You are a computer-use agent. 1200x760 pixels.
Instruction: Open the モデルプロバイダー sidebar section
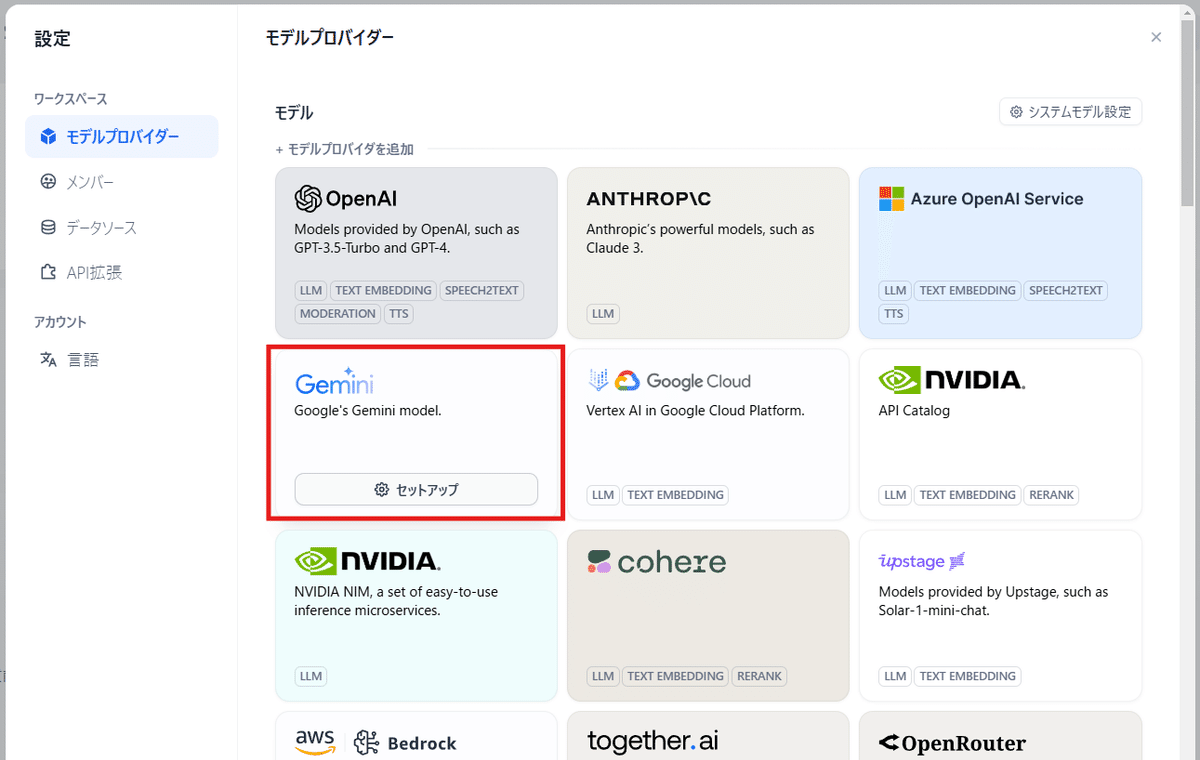point(121,136)
